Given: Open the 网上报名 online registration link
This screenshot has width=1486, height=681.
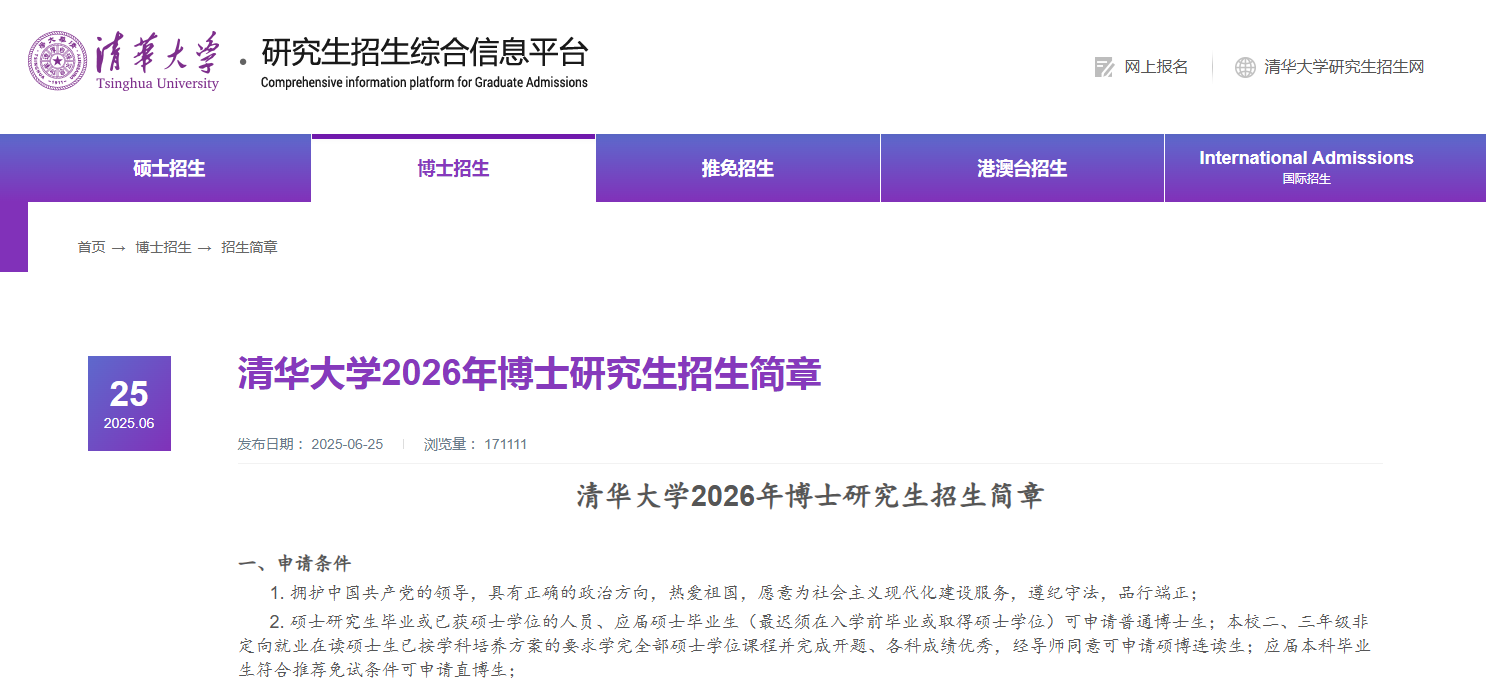Looking at the screenshot, I should tap(1156, 67).
